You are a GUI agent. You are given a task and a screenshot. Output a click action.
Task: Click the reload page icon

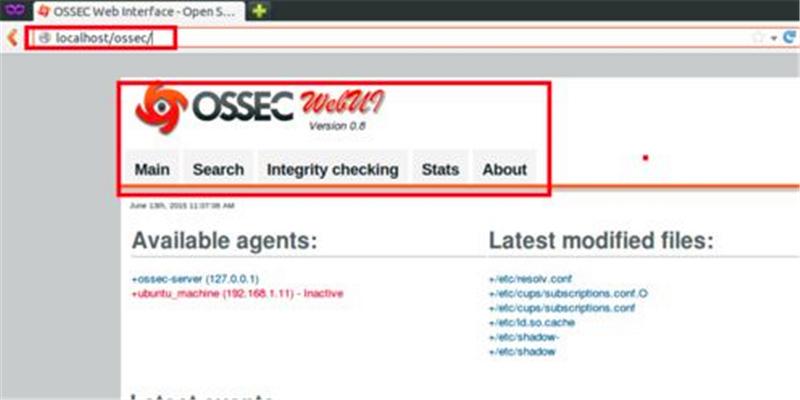789,37
